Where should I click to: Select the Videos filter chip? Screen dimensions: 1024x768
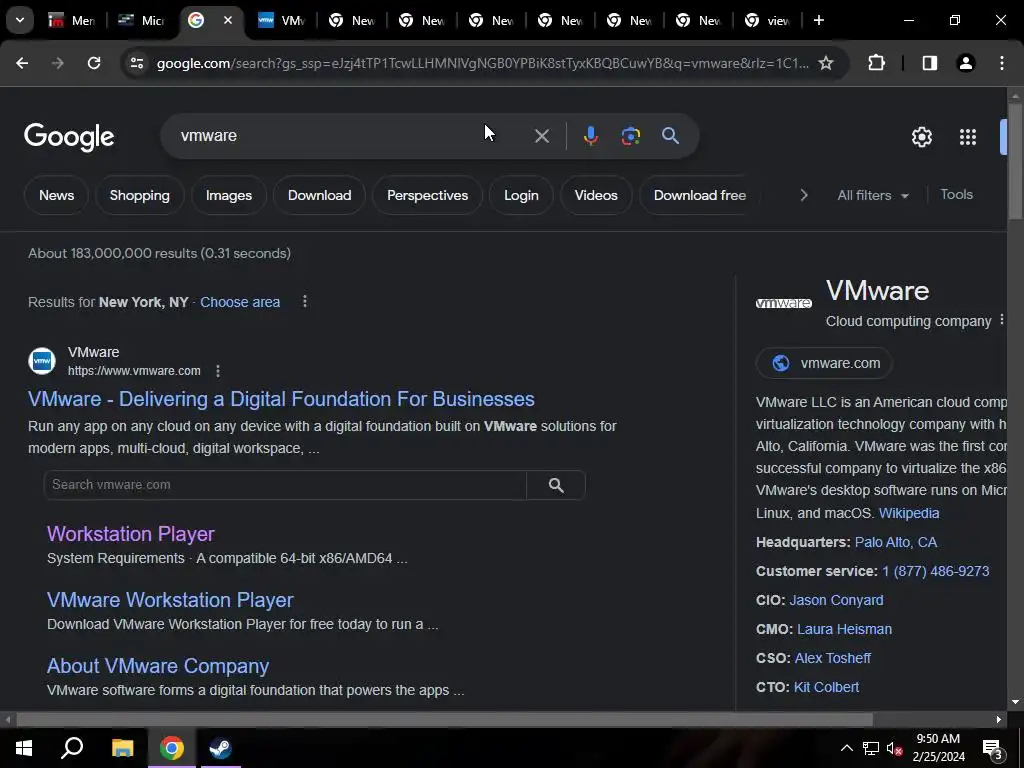[x=596, y=195]
